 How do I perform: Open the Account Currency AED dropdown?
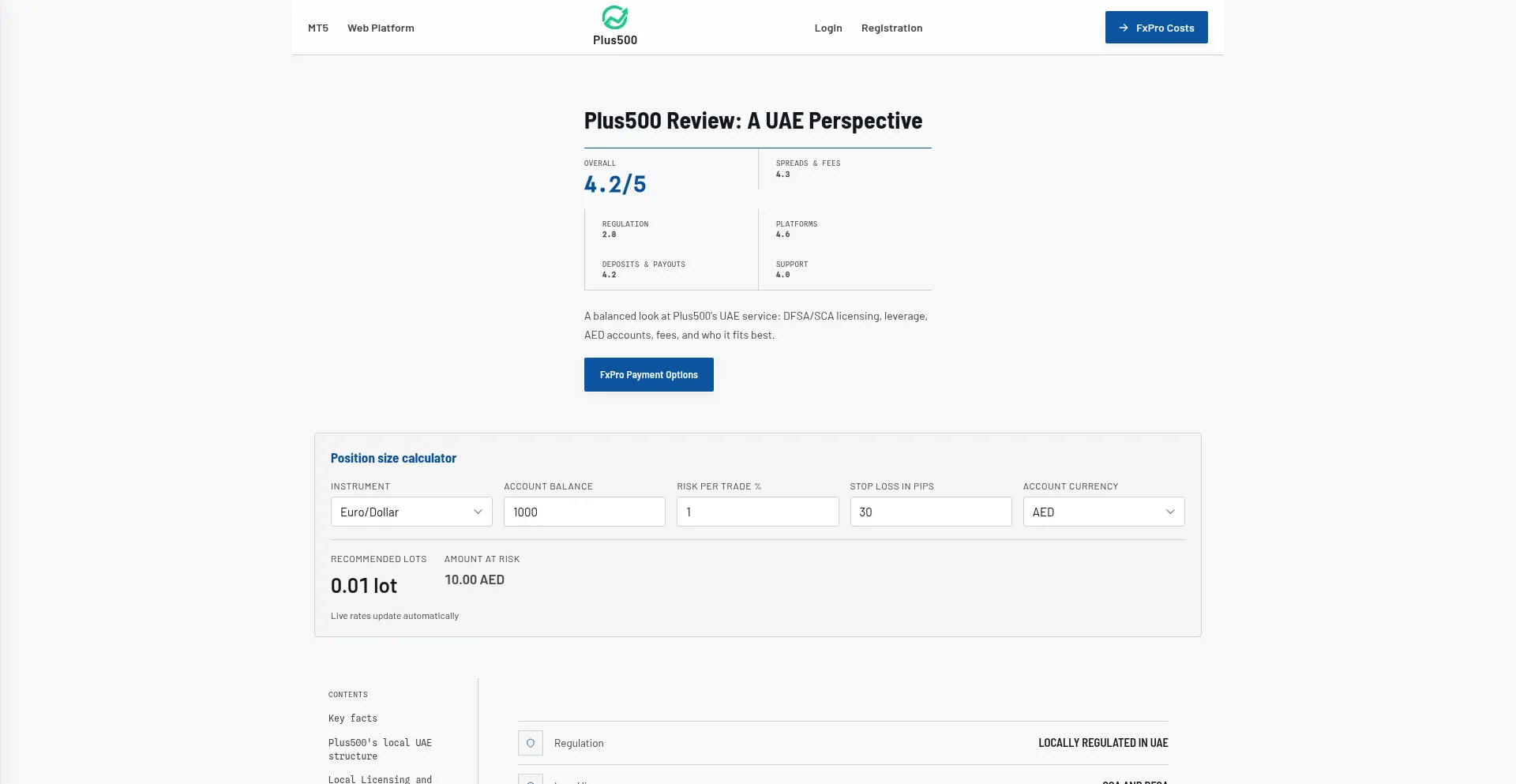pos(1104,512)
